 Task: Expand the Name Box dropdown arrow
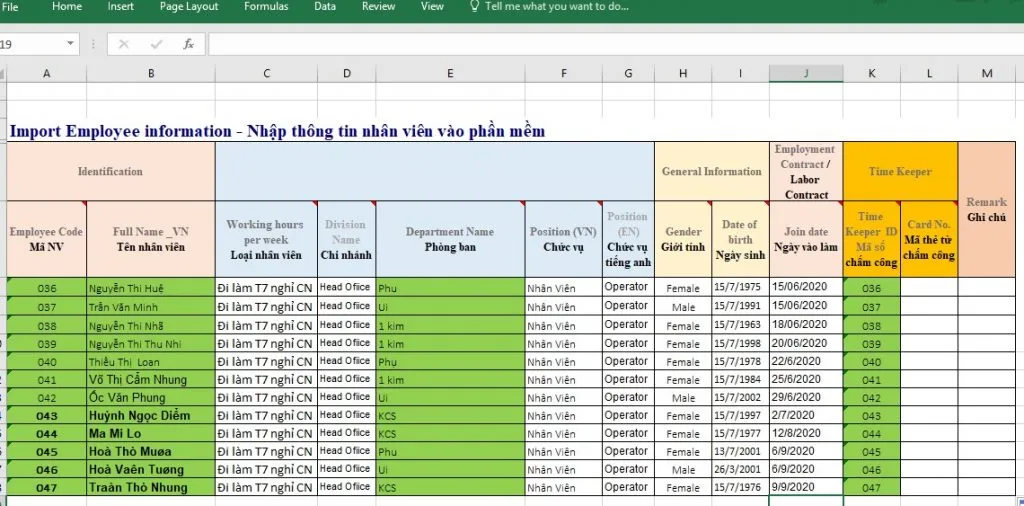(x=70, y=44)
